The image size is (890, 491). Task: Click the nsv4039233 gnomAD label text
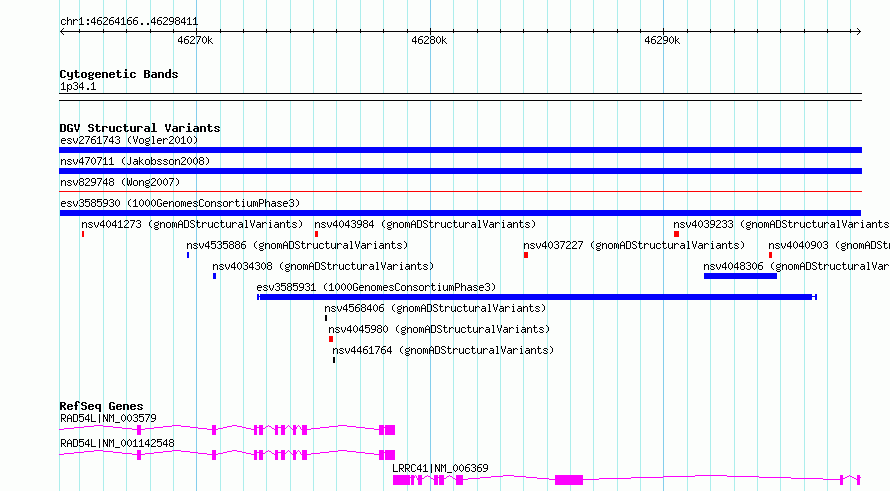click(x=781, y=224)
